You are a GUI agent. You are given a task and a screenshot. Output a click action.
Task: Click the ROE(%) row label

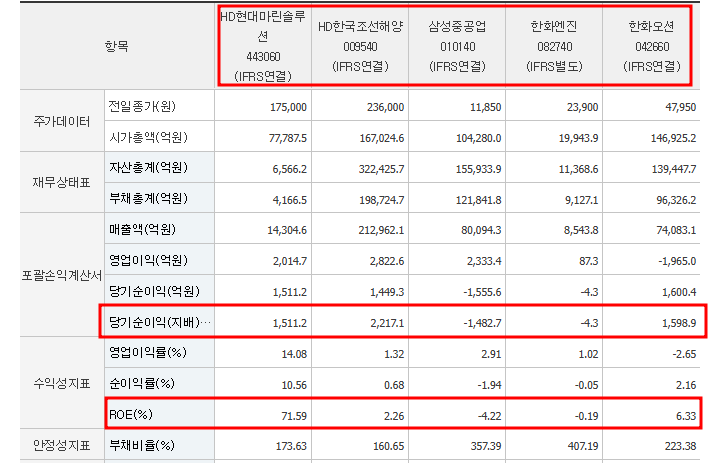pyautogui.click(x=131, y=415)
